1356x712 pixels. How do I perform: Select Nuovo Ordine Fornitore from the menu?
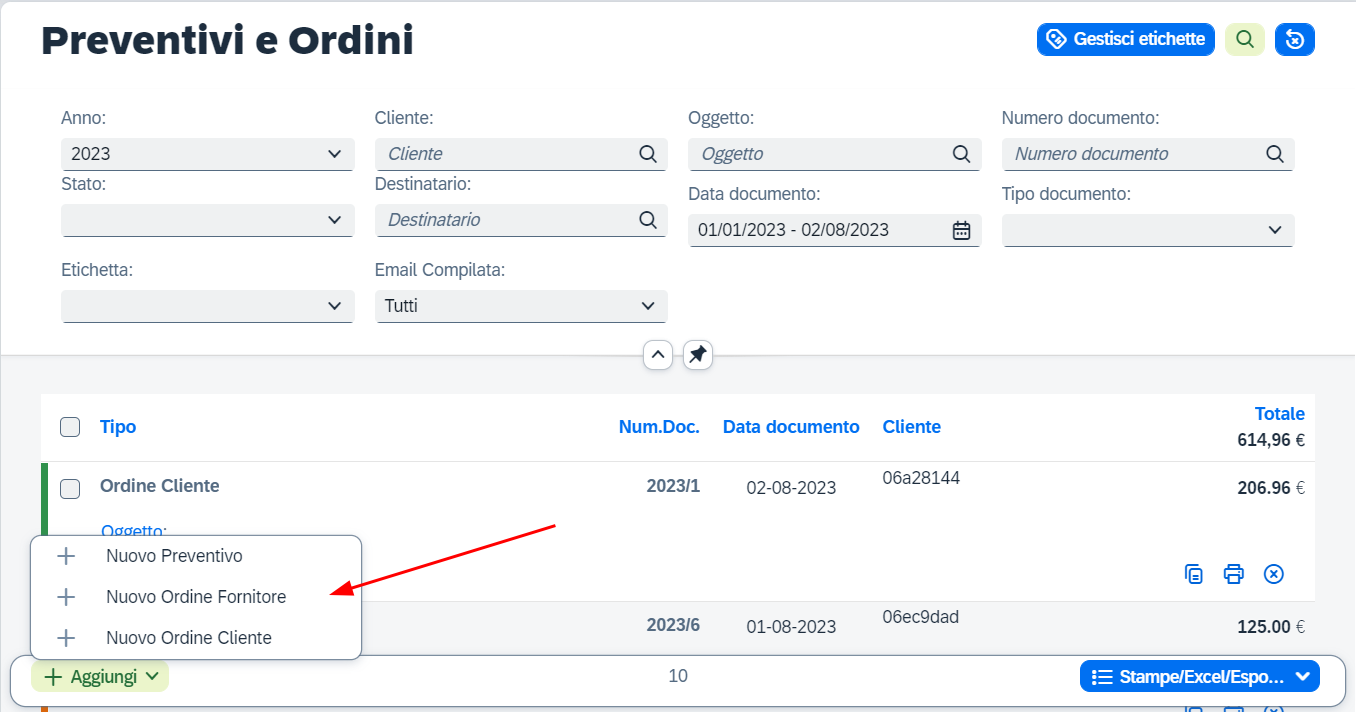point(196,597)
